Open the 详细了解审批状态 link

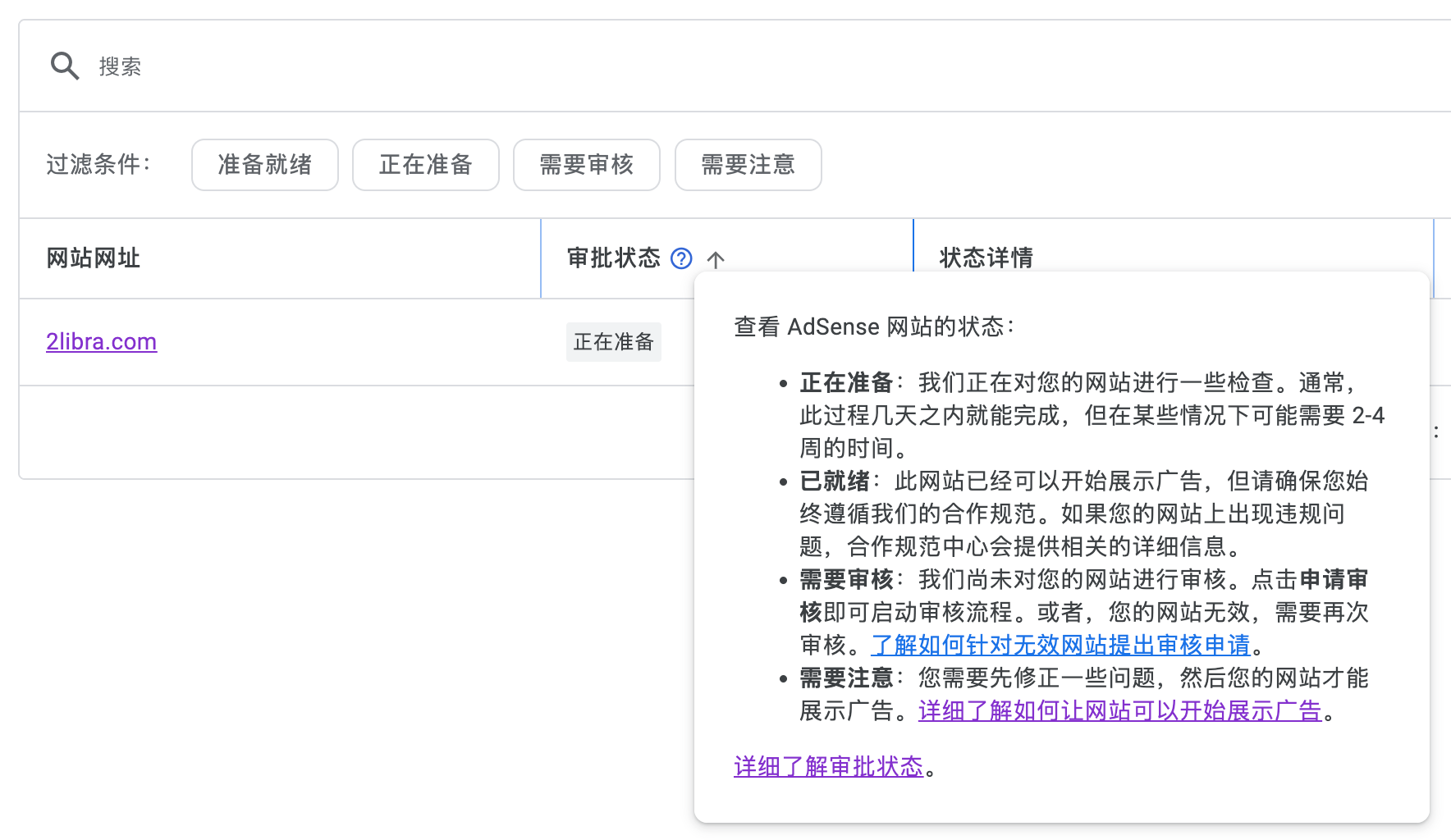coord(829,766)
